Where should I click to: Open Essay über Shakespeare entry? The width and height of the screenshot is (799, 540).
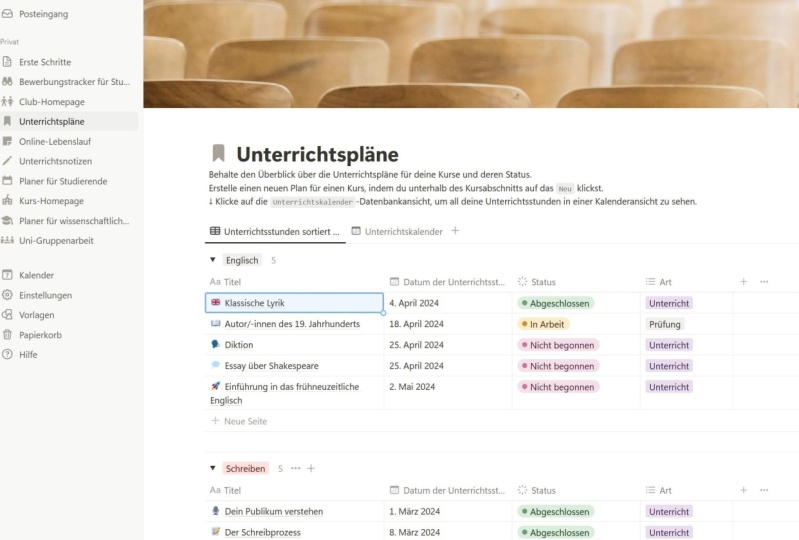point(271,366)
